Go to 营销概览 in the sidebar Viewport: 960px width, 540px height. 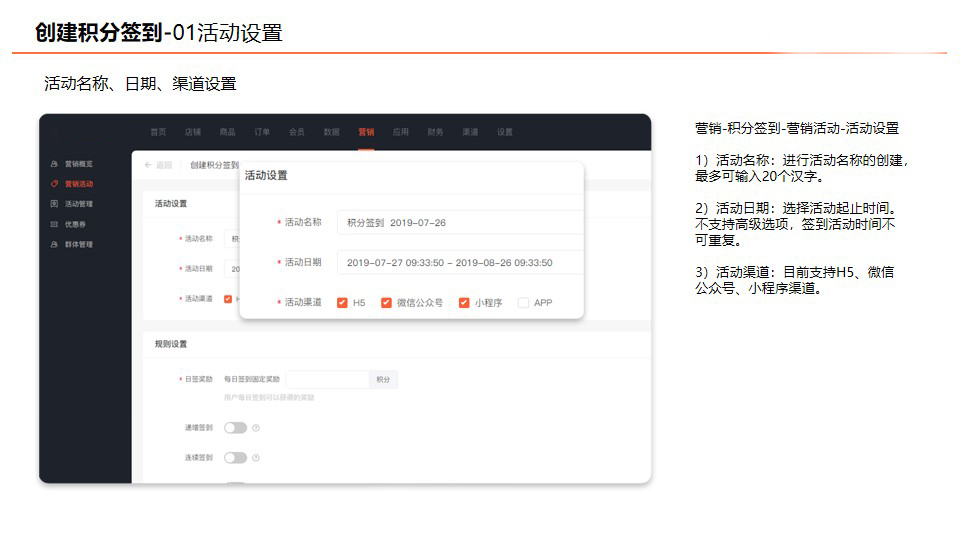pos(79,164)
